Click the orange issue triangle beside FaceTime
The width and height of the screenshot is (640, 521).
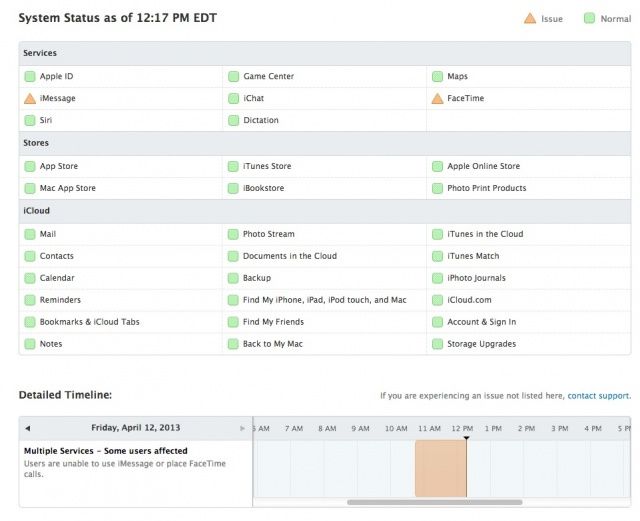[437, 98]
